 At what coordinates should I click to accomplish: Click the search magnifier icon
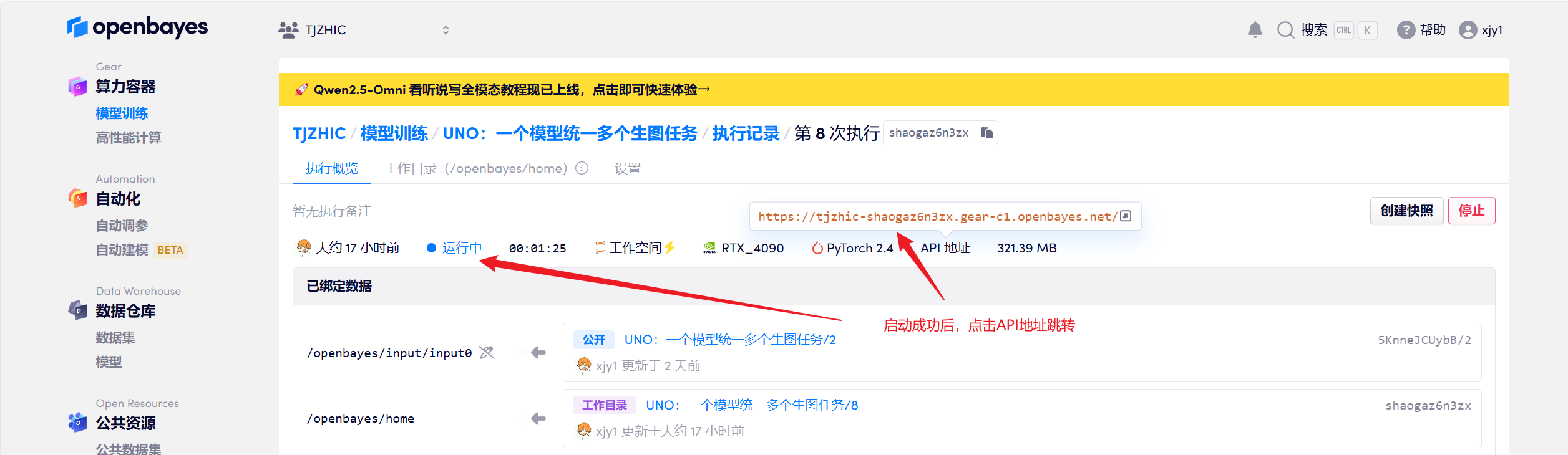click(x=1285, y=30)
